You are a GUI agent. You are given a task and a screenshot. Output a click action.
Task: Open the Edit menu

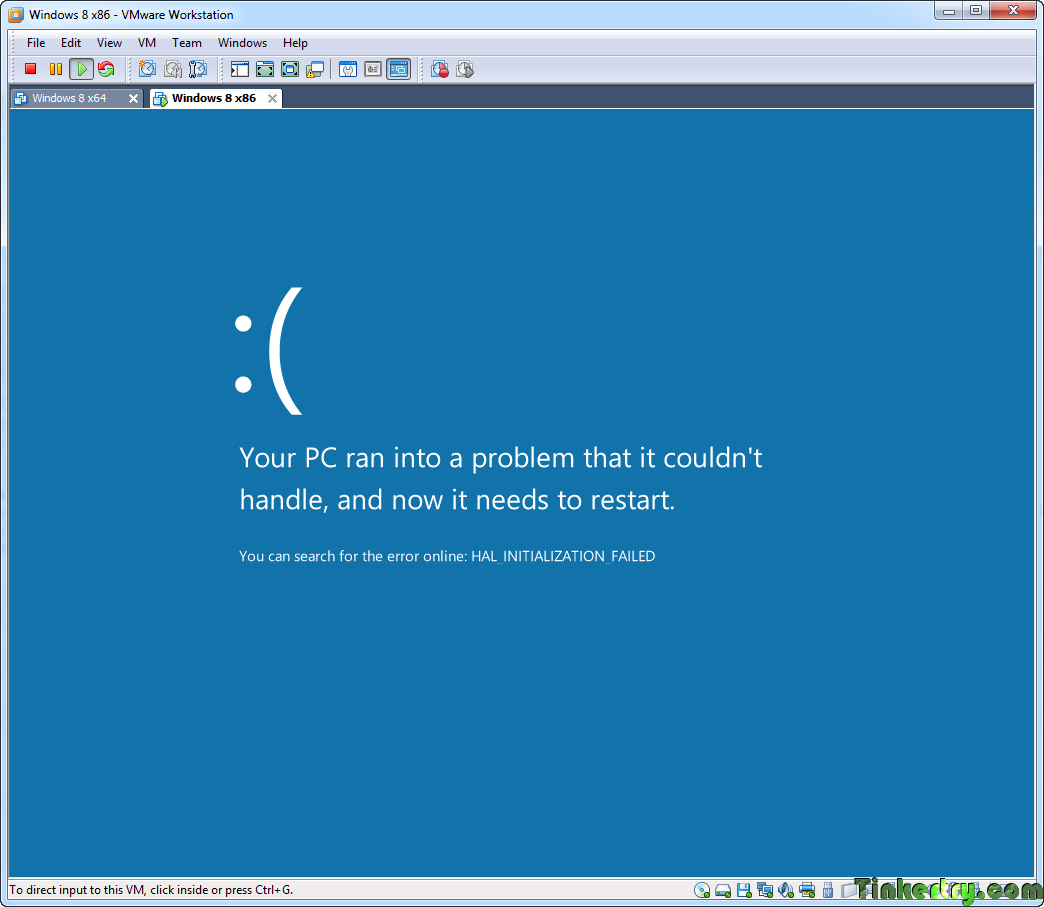pos(71,43)
